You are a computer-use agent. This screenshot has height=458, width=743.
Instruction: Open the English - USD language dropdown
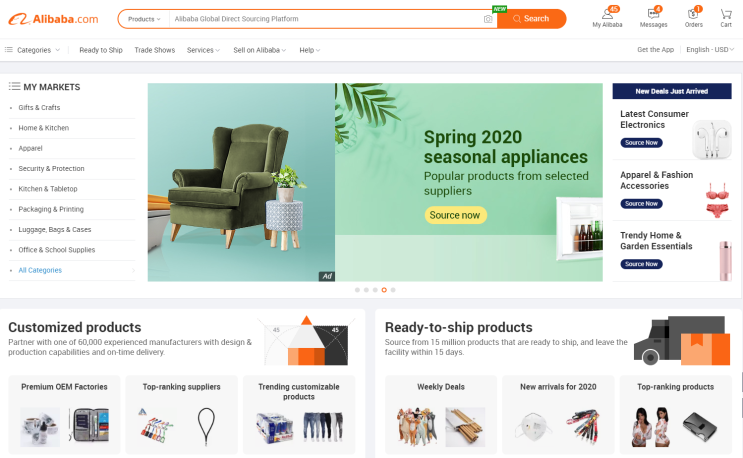(710, 50)
